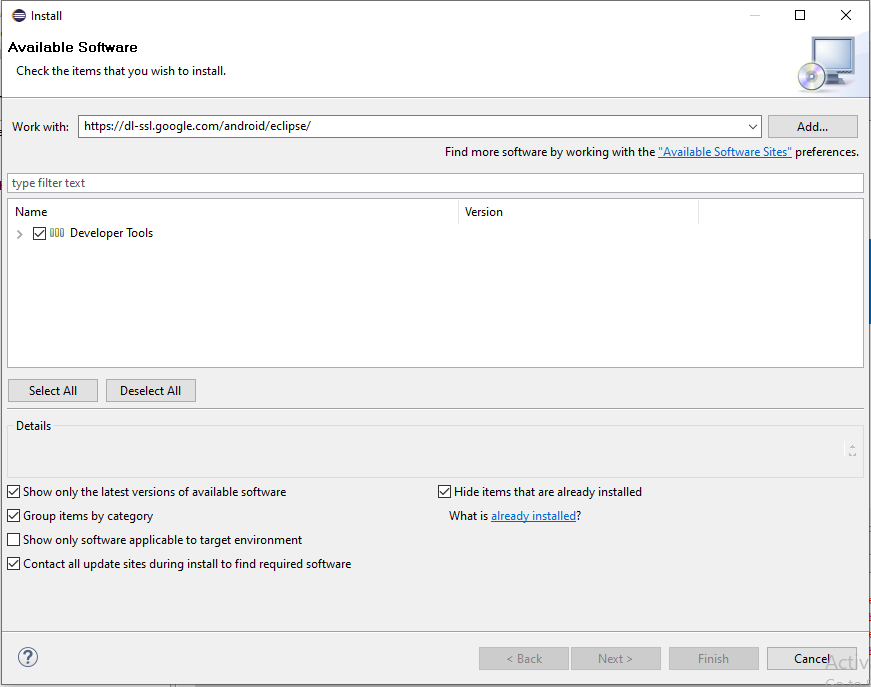Click the type filter text field
The height and width of the screenshot is (687, 871).
(x=436, y=183)
